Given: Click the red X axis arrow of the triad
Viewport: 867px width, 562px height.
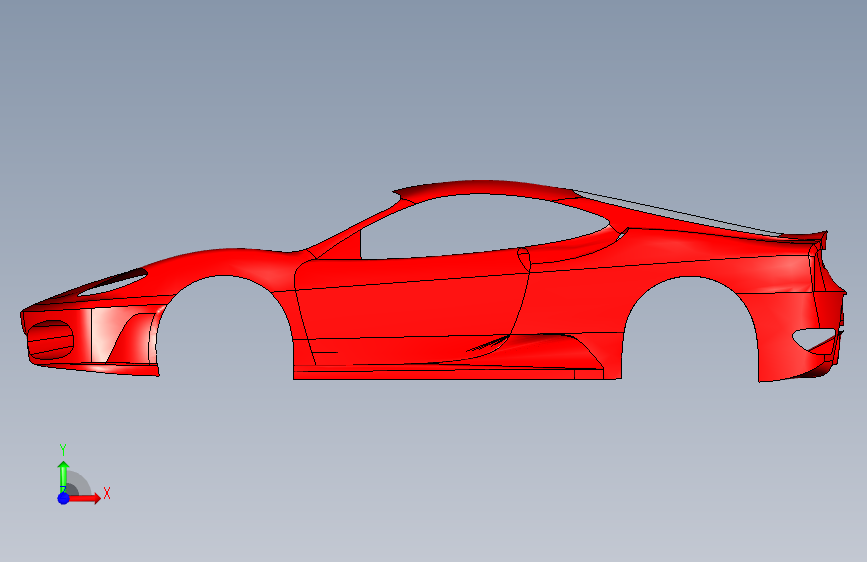Looking at the screenshot, I should [84, 498].
